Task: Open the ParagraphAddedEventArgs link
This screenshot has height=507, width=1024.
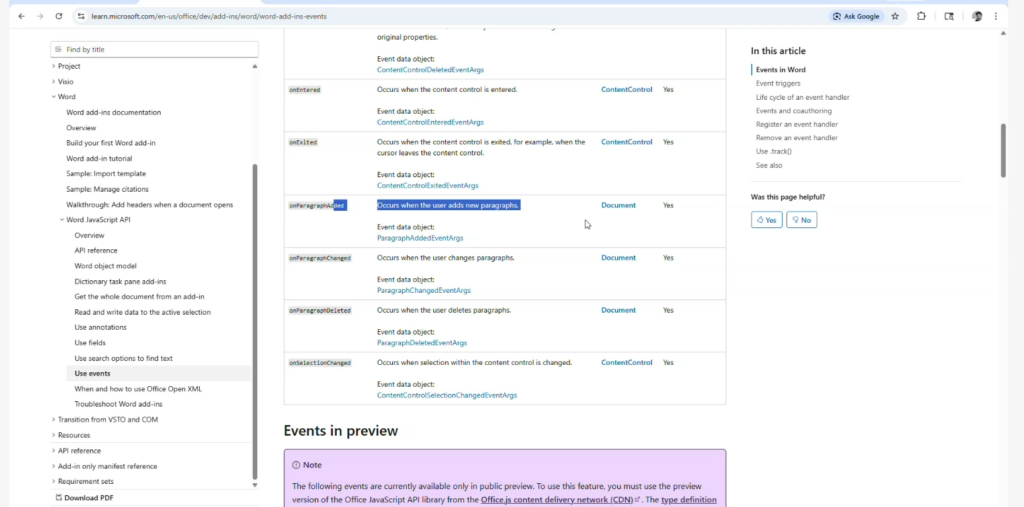Action: tap(420, 238)
